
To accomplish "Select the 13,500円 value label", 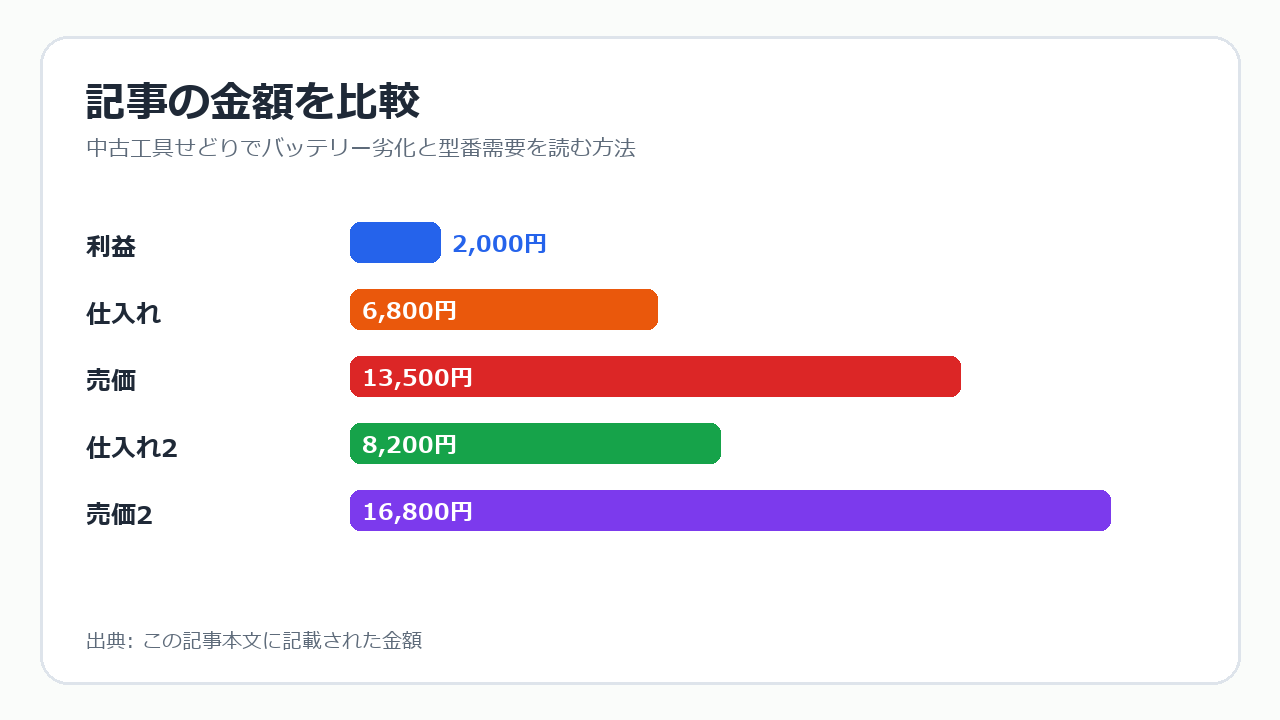I will [417, 378].
